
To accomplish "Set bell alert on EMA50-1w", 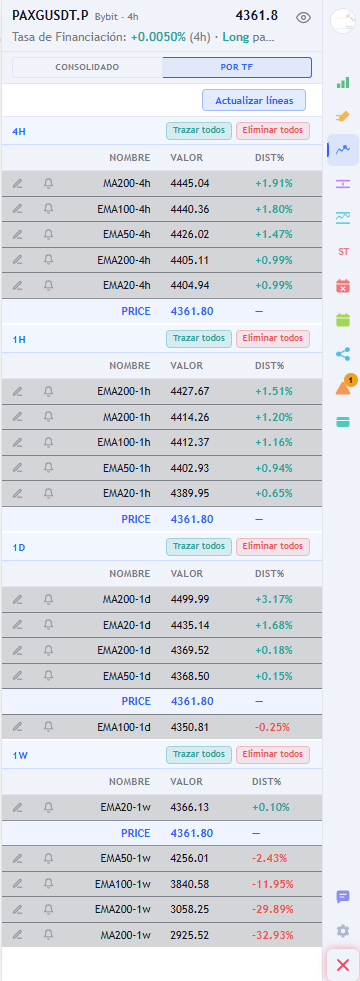I will coord(48,858).
